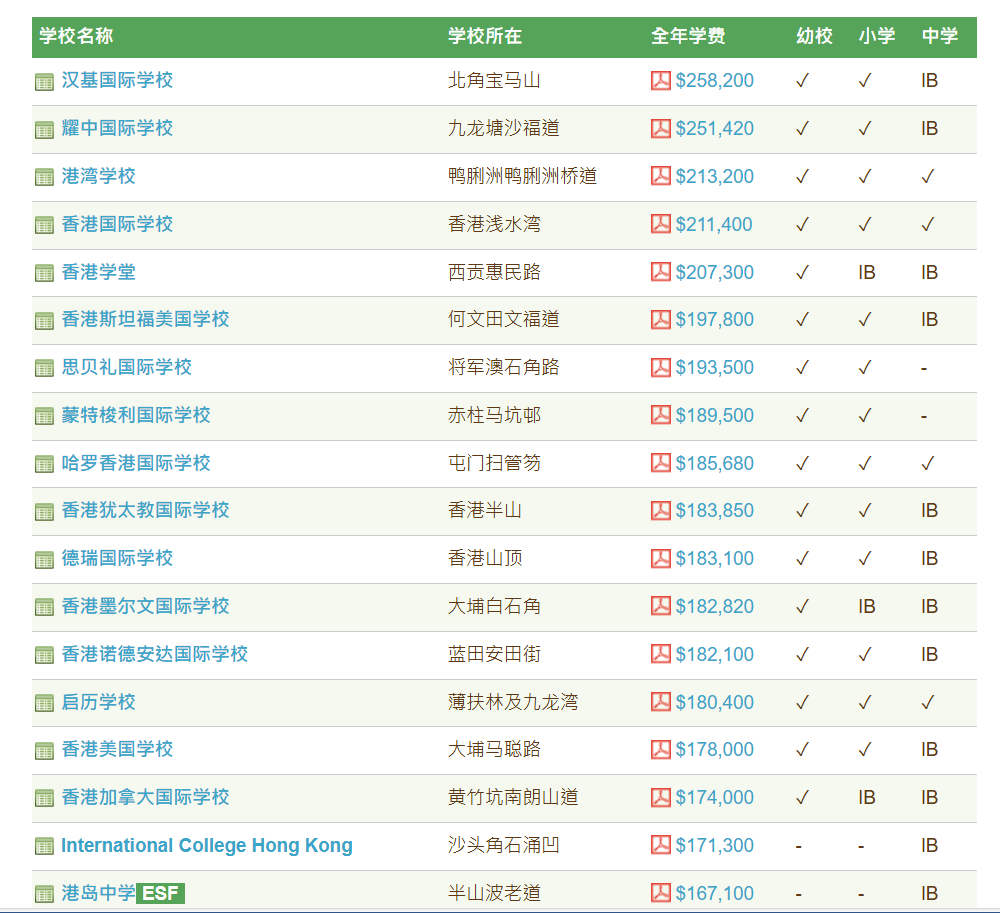Open the PDF icon next to $189,500

661,415
